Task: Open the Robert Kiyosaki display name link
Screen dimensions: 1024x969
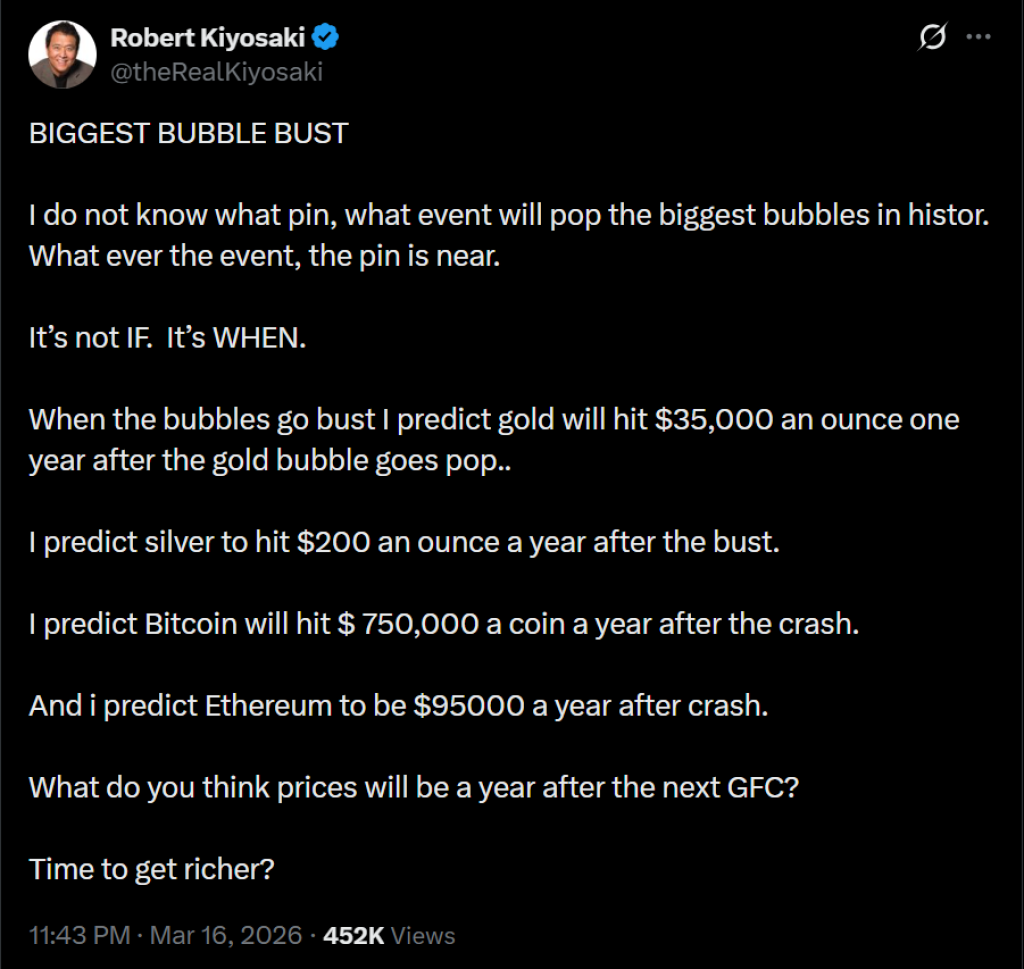Action: click(208, 38)
